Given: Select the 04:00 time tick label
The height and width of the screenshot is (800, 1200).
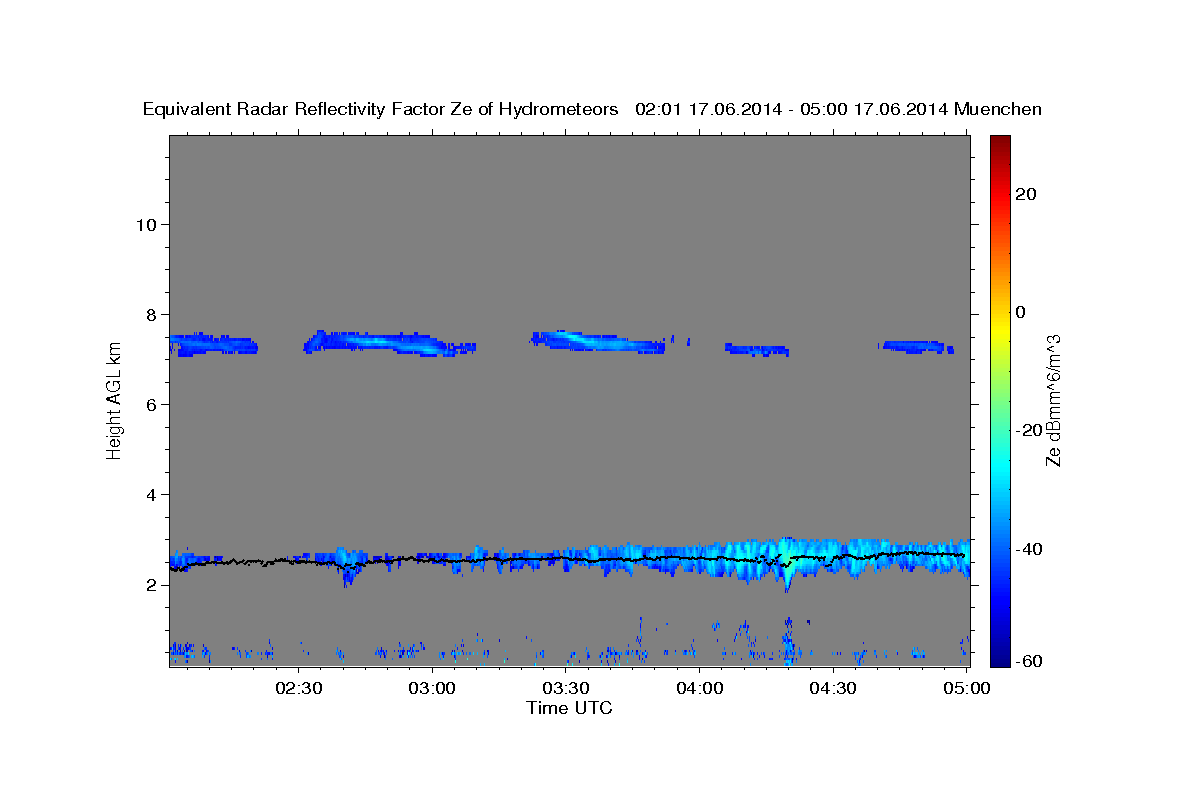Looking at the screenshot, I should click(x=699, y=688).
